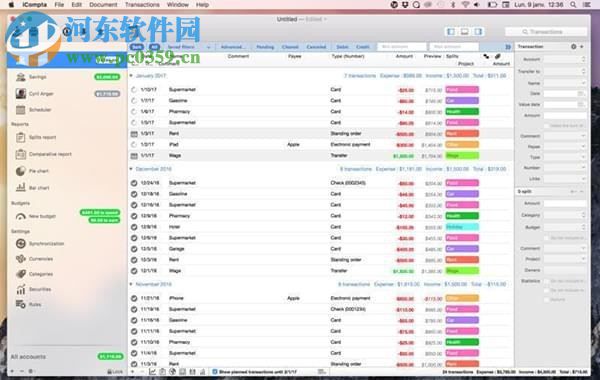Click the green Health tag on 1/6/17 Pharmacy
Viewport: 600px width, 380px height.
point(462,112)
